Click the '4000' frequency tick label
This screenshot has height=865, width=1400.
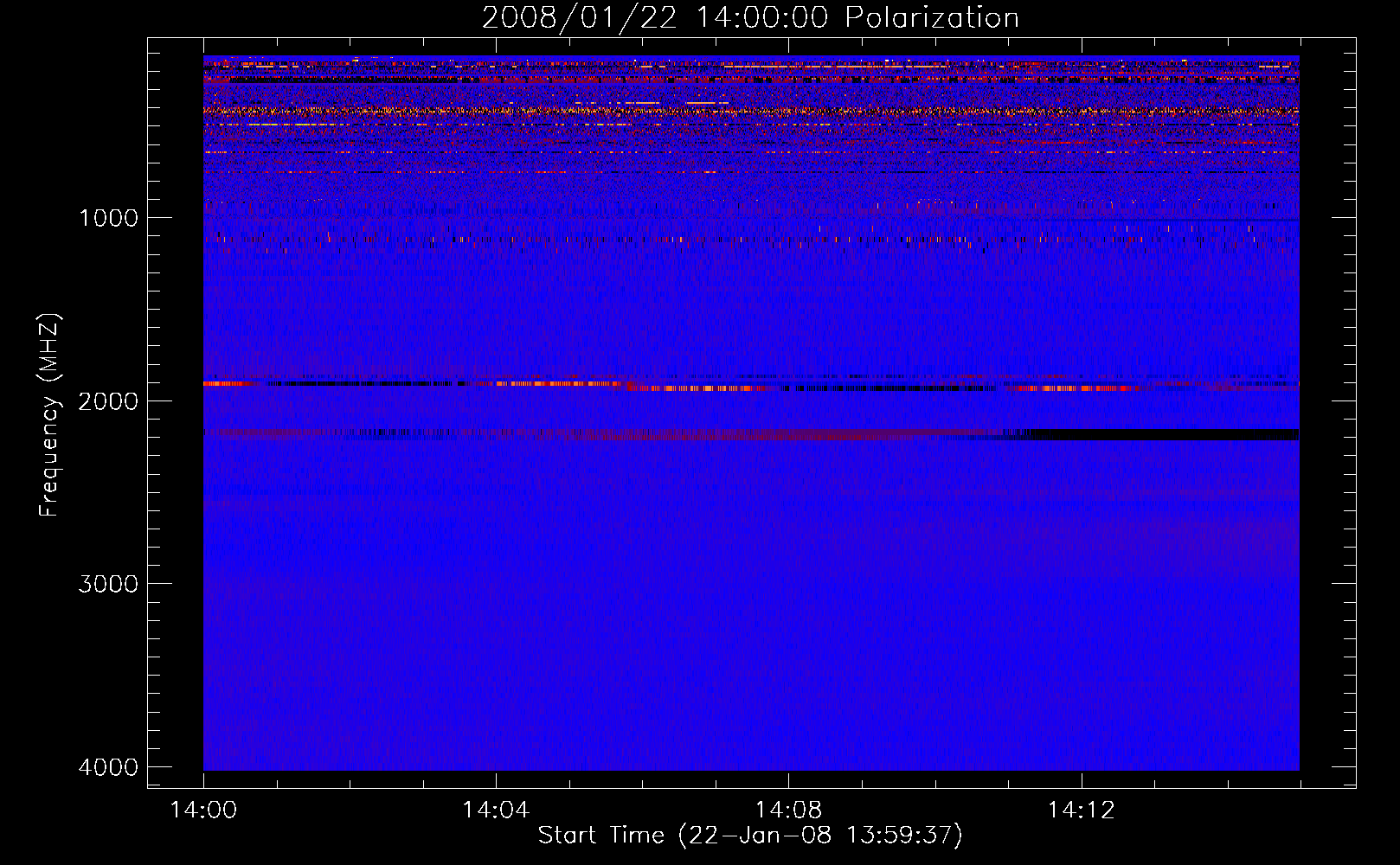108,767
